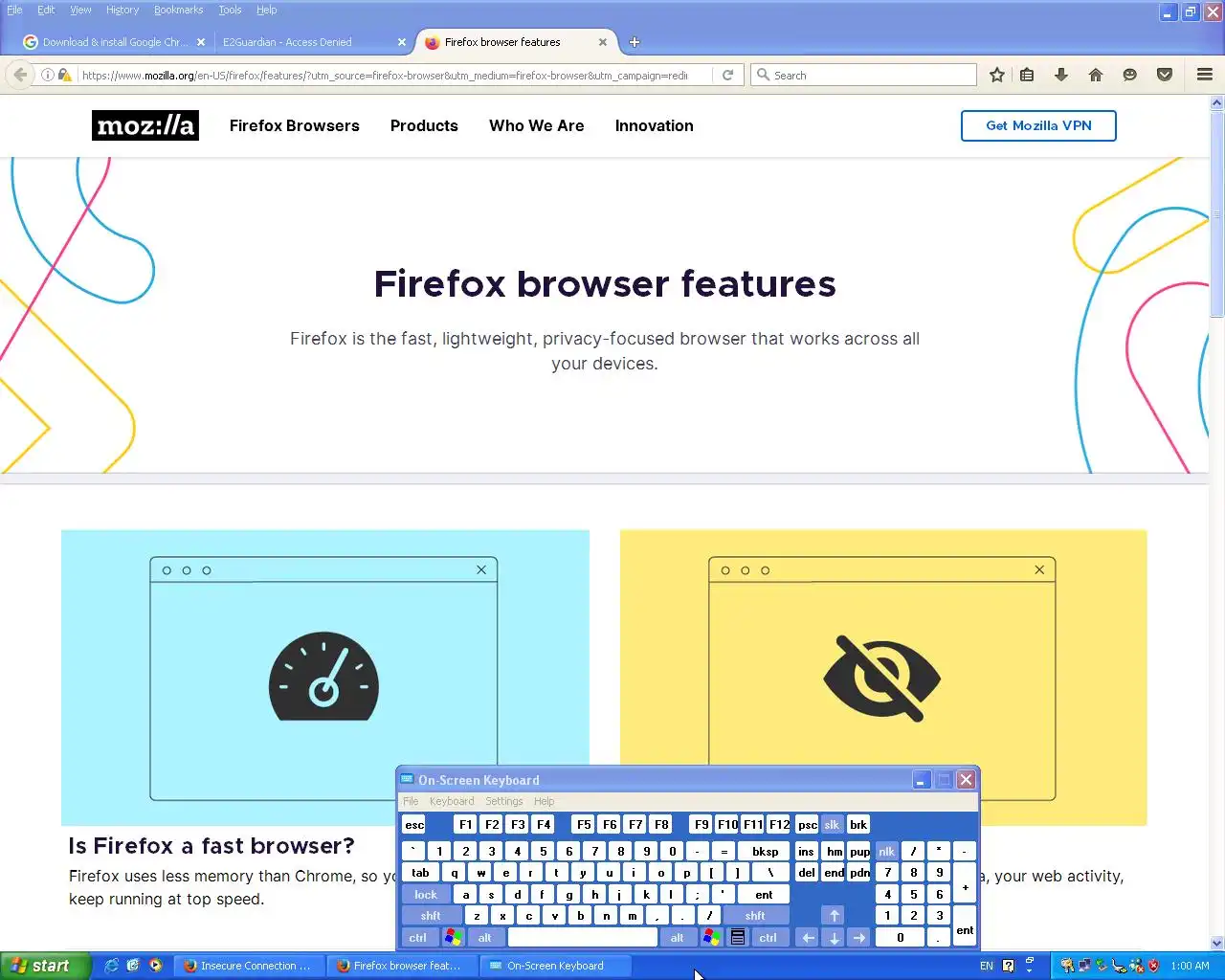
Task: Go to the Home page icon
Action: [1096, 75]
